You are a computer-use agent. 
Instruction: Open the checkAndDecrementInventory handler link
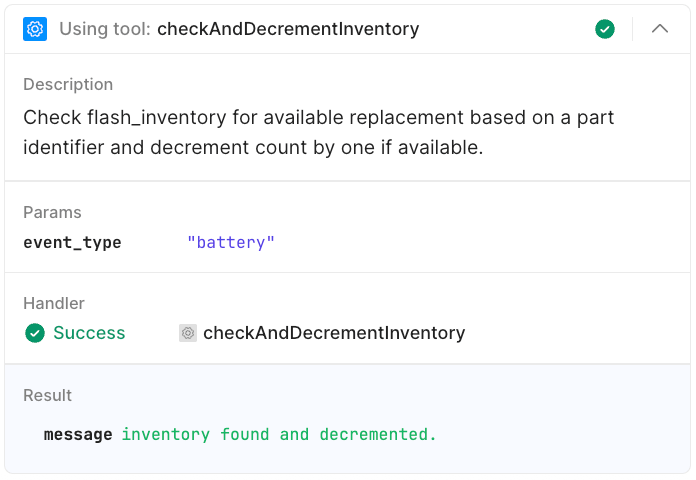click(334, 333)
